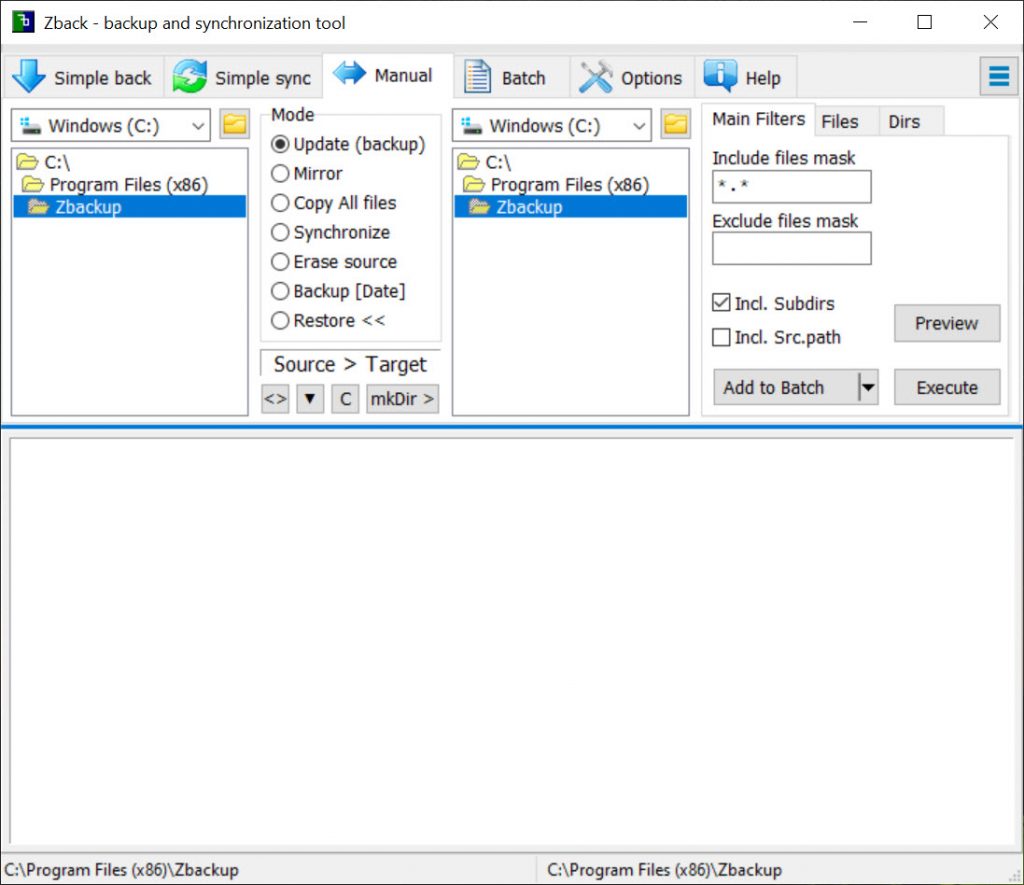Image resolution: width=1024 pixels, height=885 pixels.
Task: Select Program Files (x86) in source tree
Action: click(x=129, y=184)
